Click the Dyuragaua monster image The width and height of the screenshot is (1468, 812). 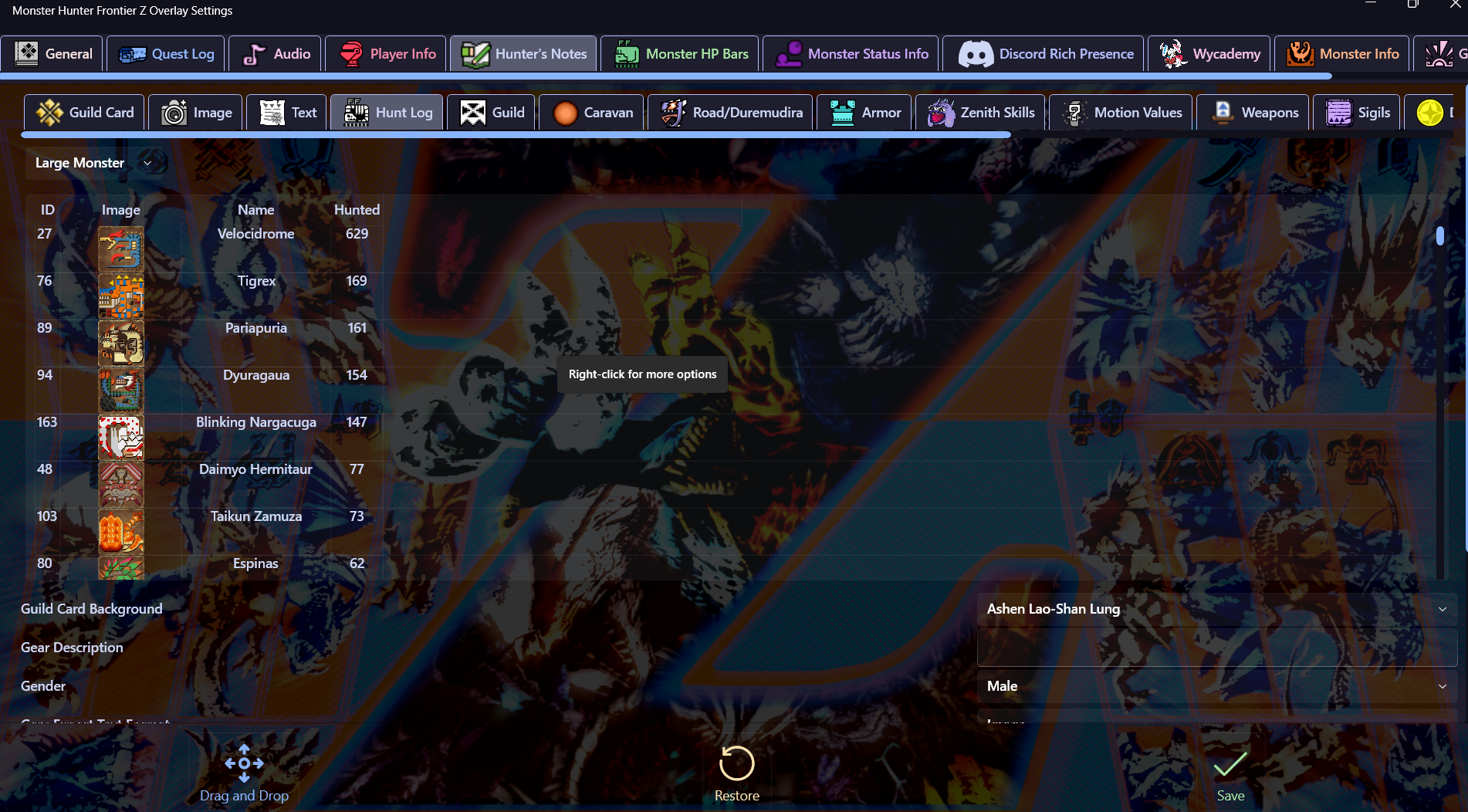click(x=121, y=390)
